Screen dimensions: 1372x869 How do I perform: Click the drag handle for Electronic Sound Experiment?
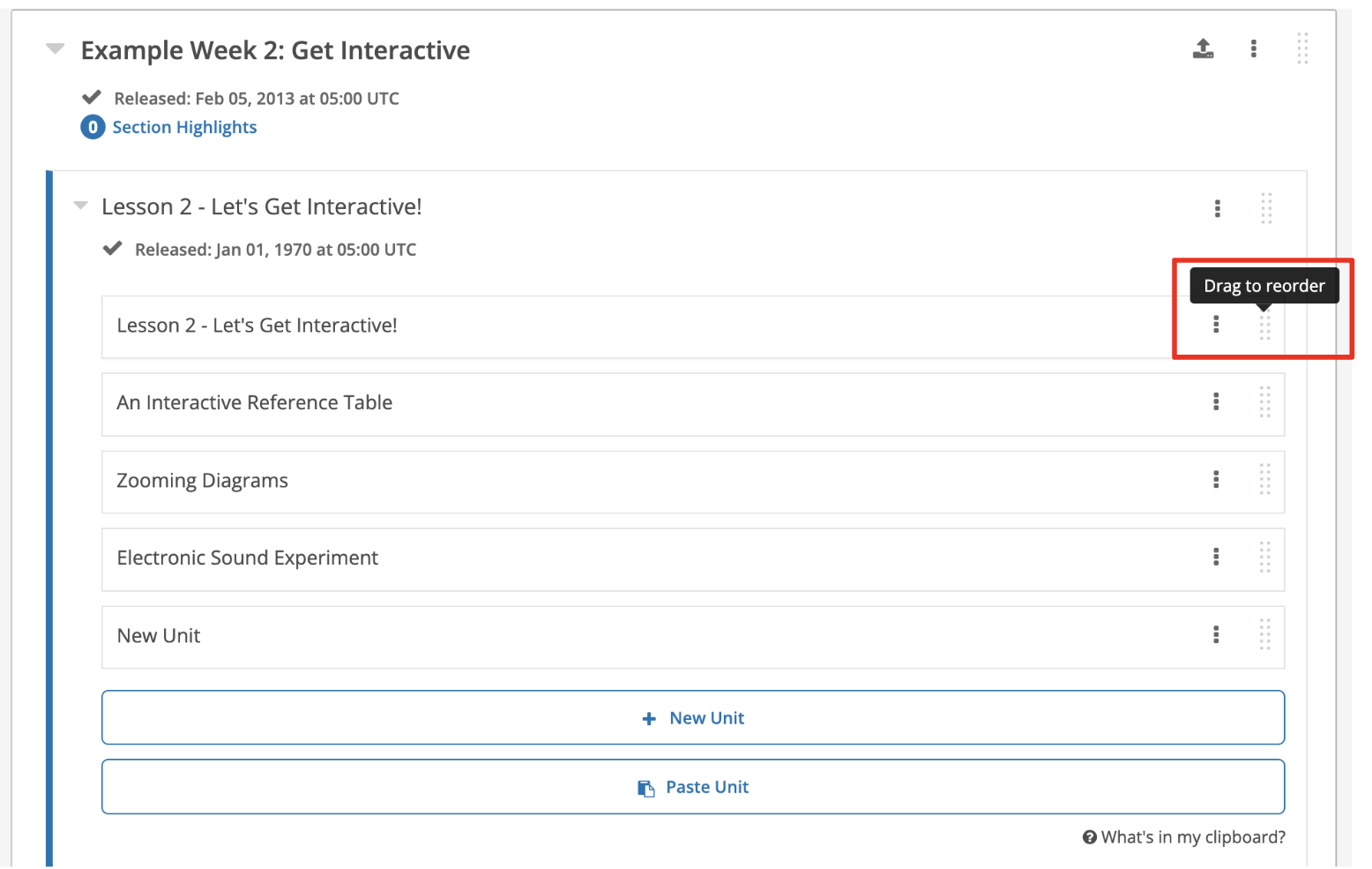click(1265, 558)
